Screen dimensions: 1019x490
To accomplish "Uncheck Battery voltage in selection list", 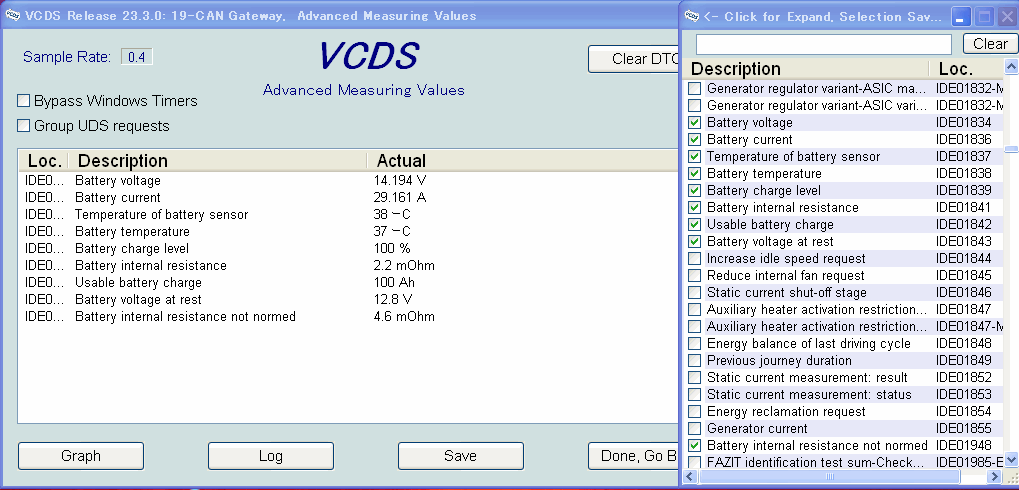I will [x=695, y=123].
